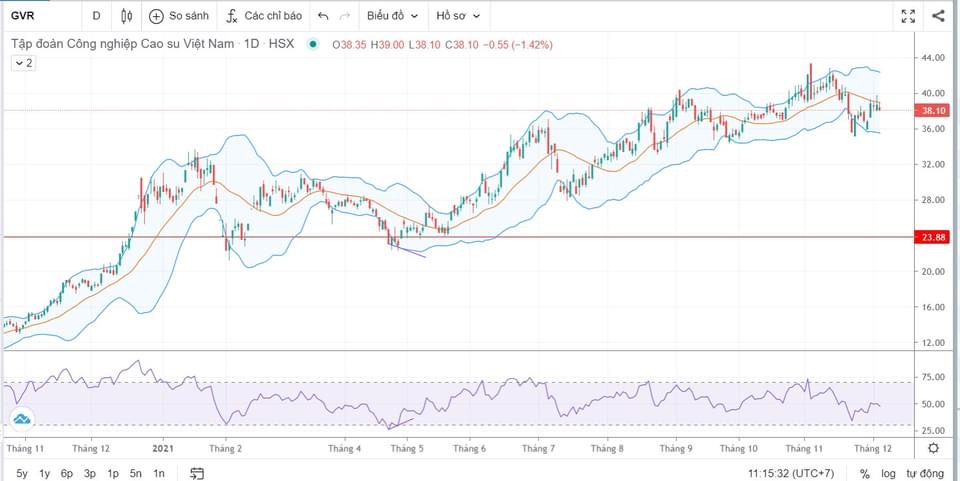The image size is (960, 481).
Task: Select the 1p time range
Action: pos(113,473)
